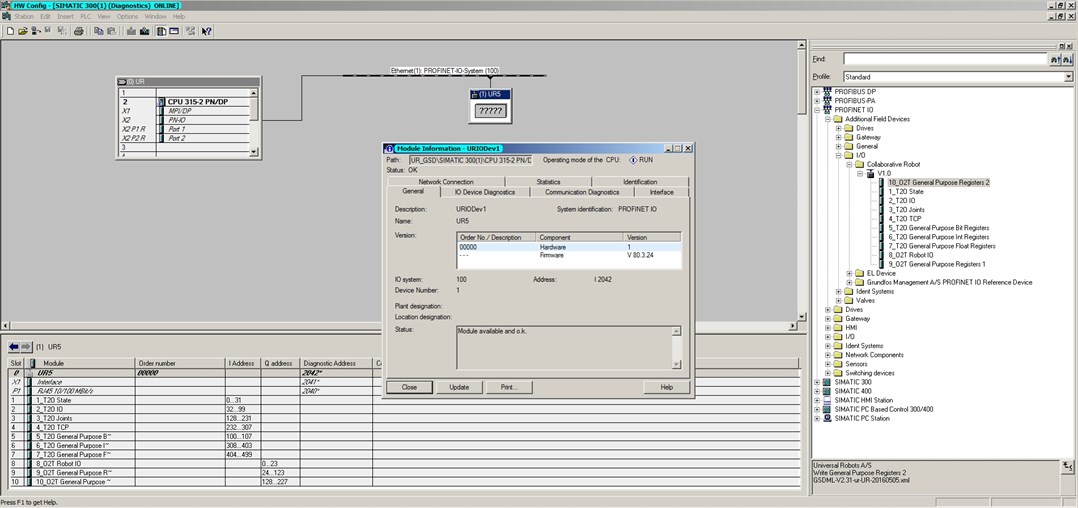1078x508 pixels.
Task: Expand the PROFIBUS DP catalog node
Action: click(817, 92)
